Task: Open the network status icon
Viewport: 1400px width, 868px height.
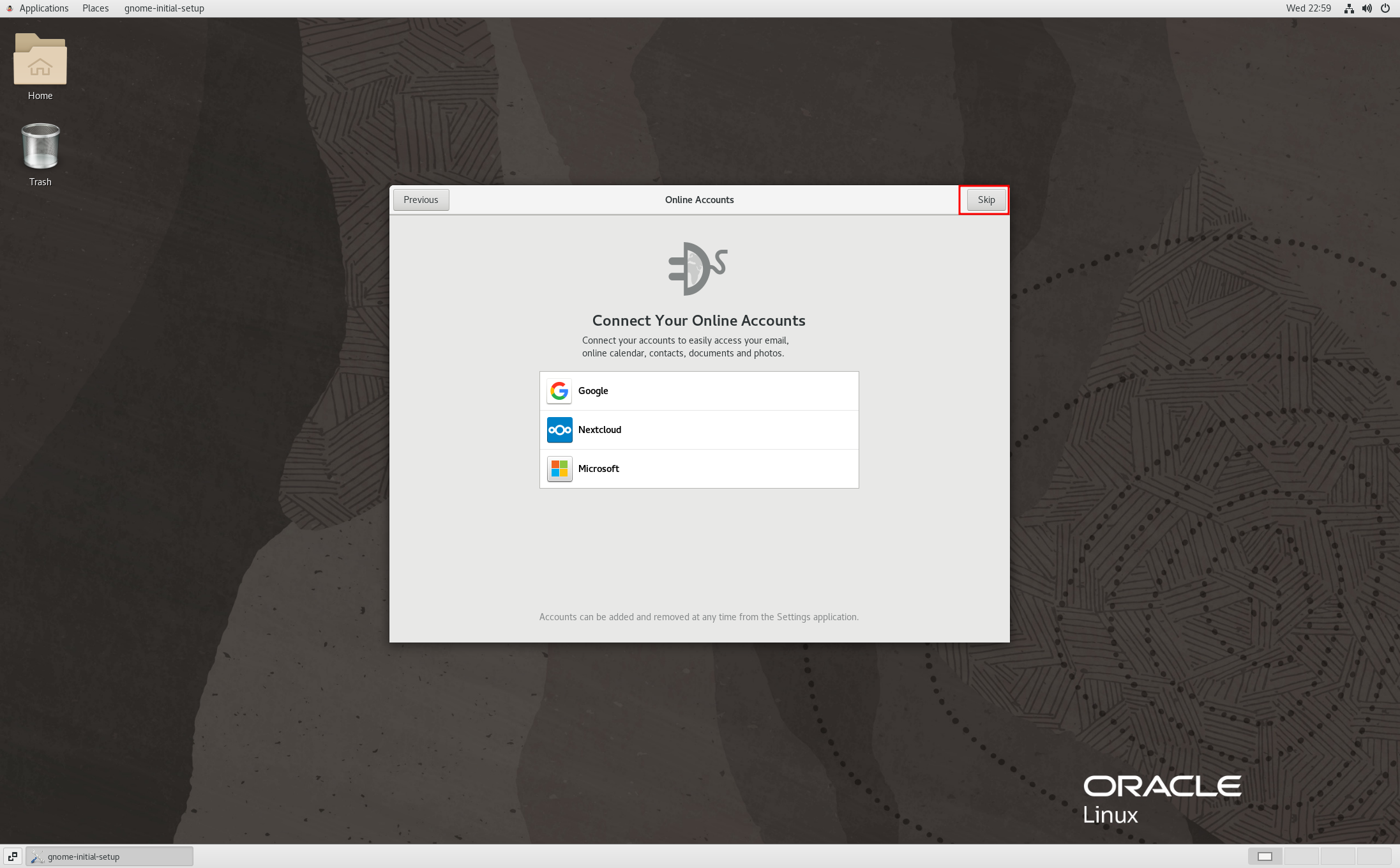Action: [x=1349, y=8]
